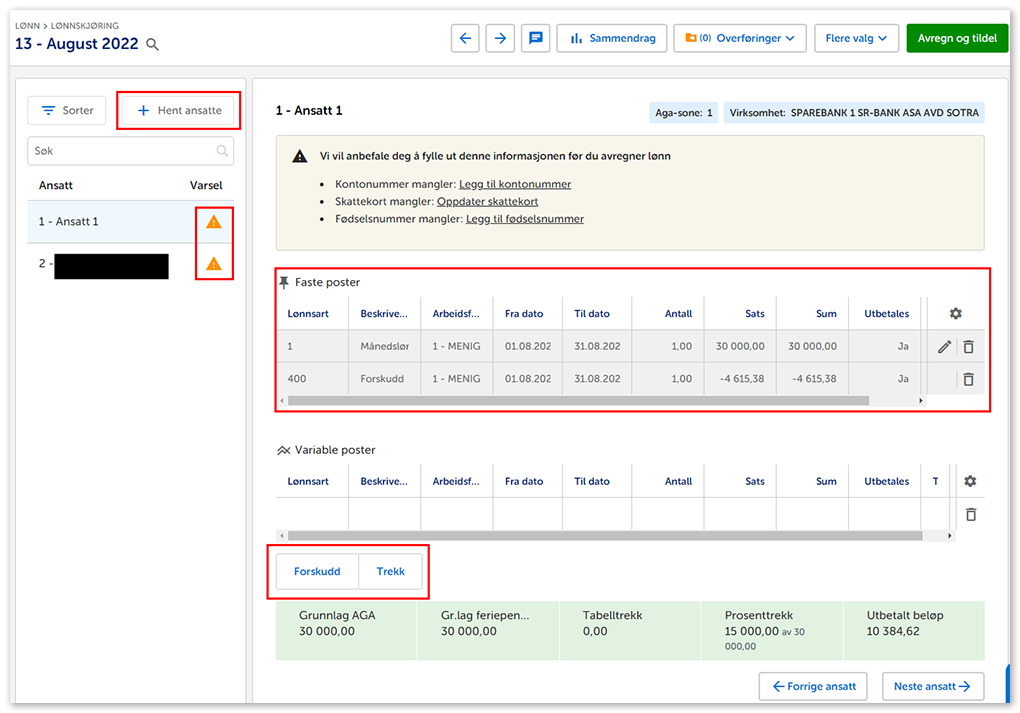Screen dimensions: 1020x713
Task: Delete the Forskudd row using trash icon
Action: pyautogui.click(x=968, y=379)
